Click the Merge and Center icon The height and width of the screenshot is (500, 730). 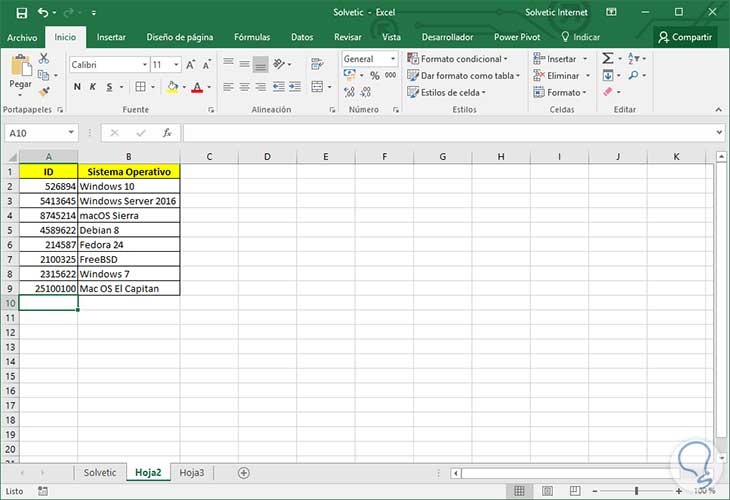[317, 87]
